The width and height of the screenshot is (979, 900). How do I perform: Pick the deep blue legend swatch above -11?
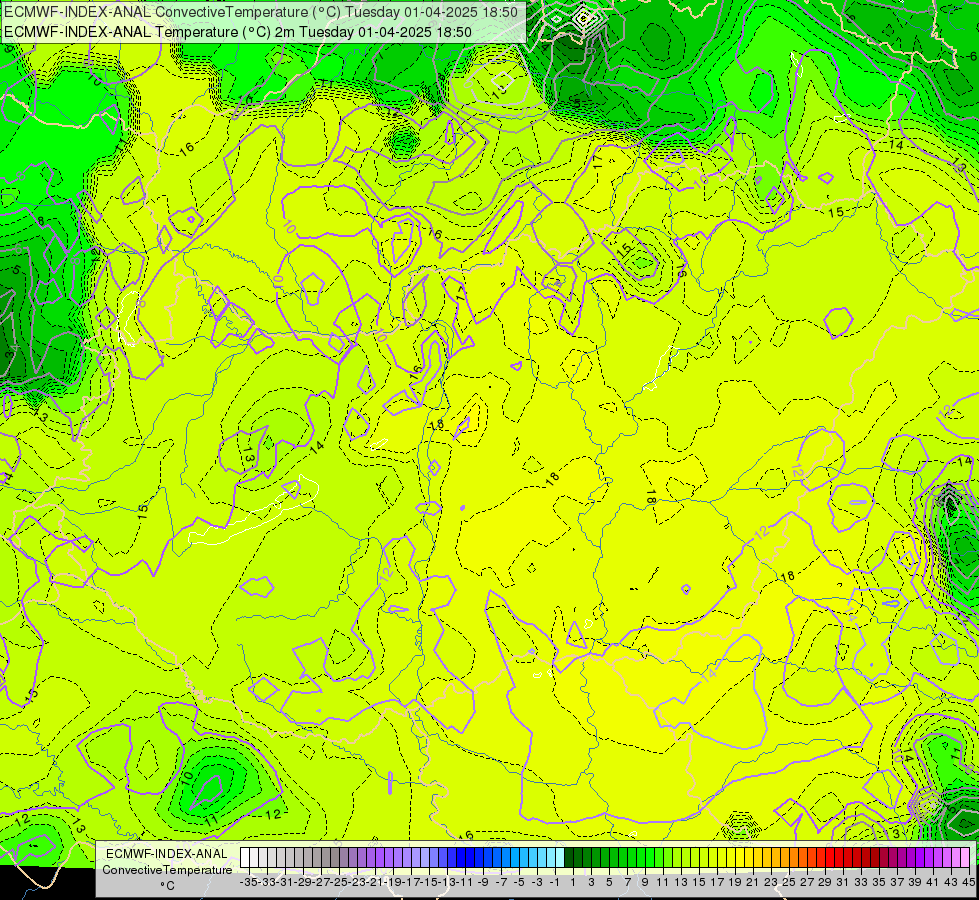(461, 858)
